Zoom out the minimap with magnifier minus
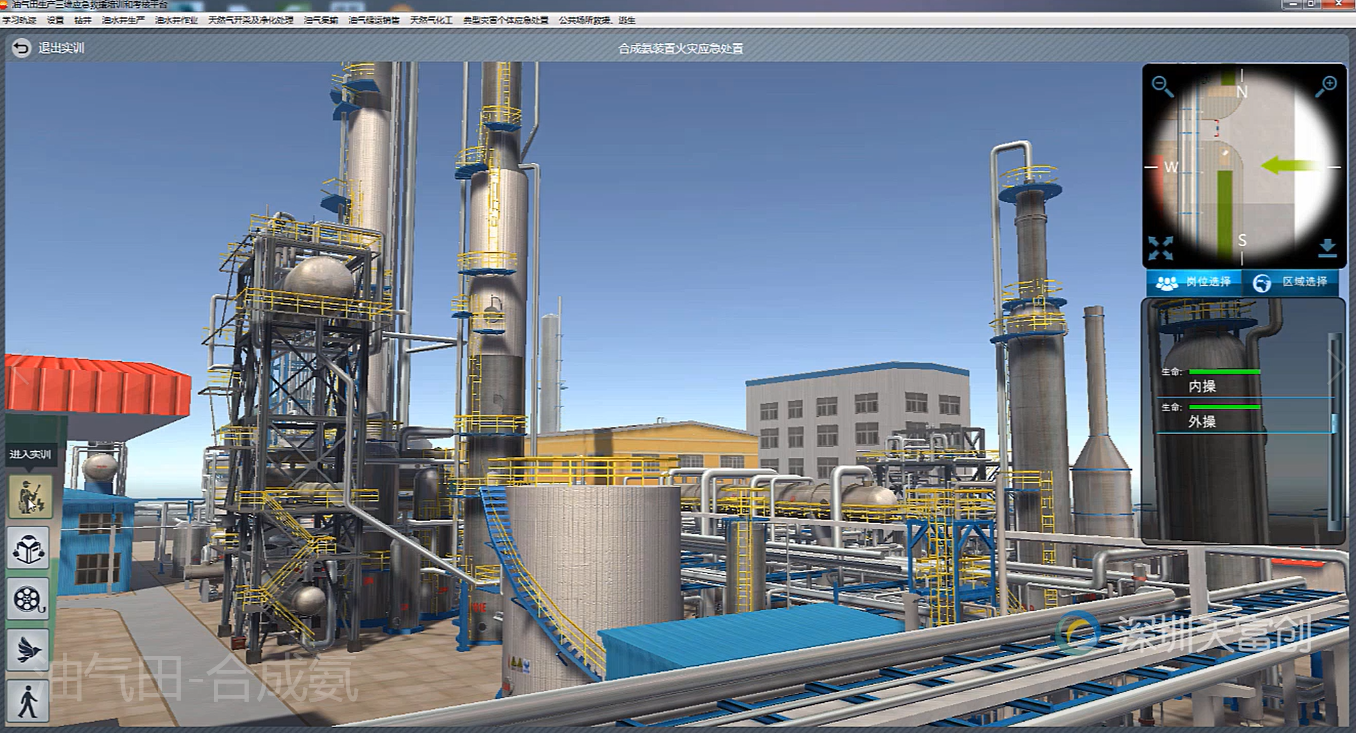The width and height of the screenshot is (1356, 733). pyautogui.click(x=1162, y=86)
